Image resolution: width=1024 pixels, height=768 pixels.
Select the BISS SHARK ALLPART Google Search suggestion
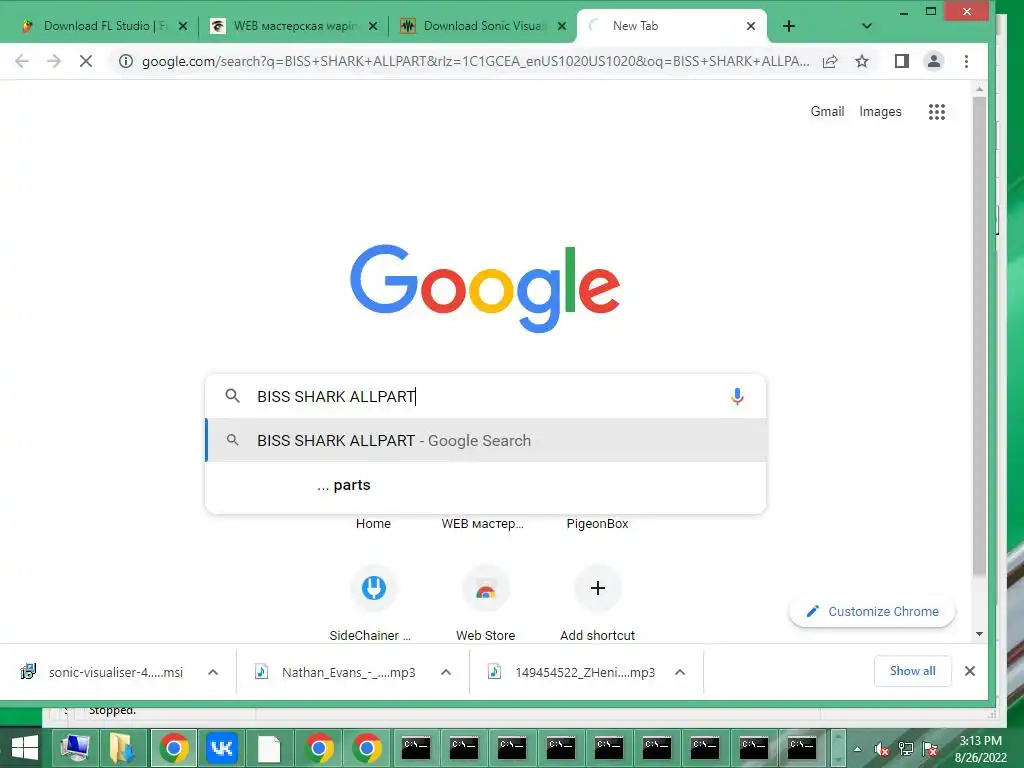(x=486, y=441)
